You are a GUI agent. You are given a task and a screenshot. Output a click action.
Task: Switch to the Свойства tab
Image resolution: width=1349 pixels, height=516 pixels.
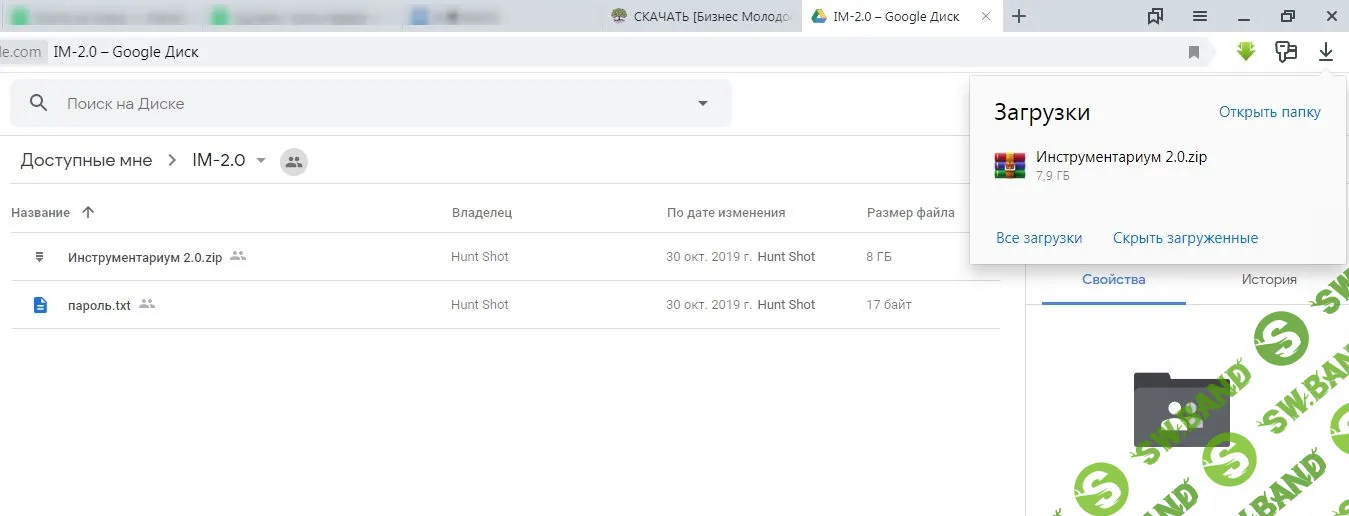[x=1113, y=280]
